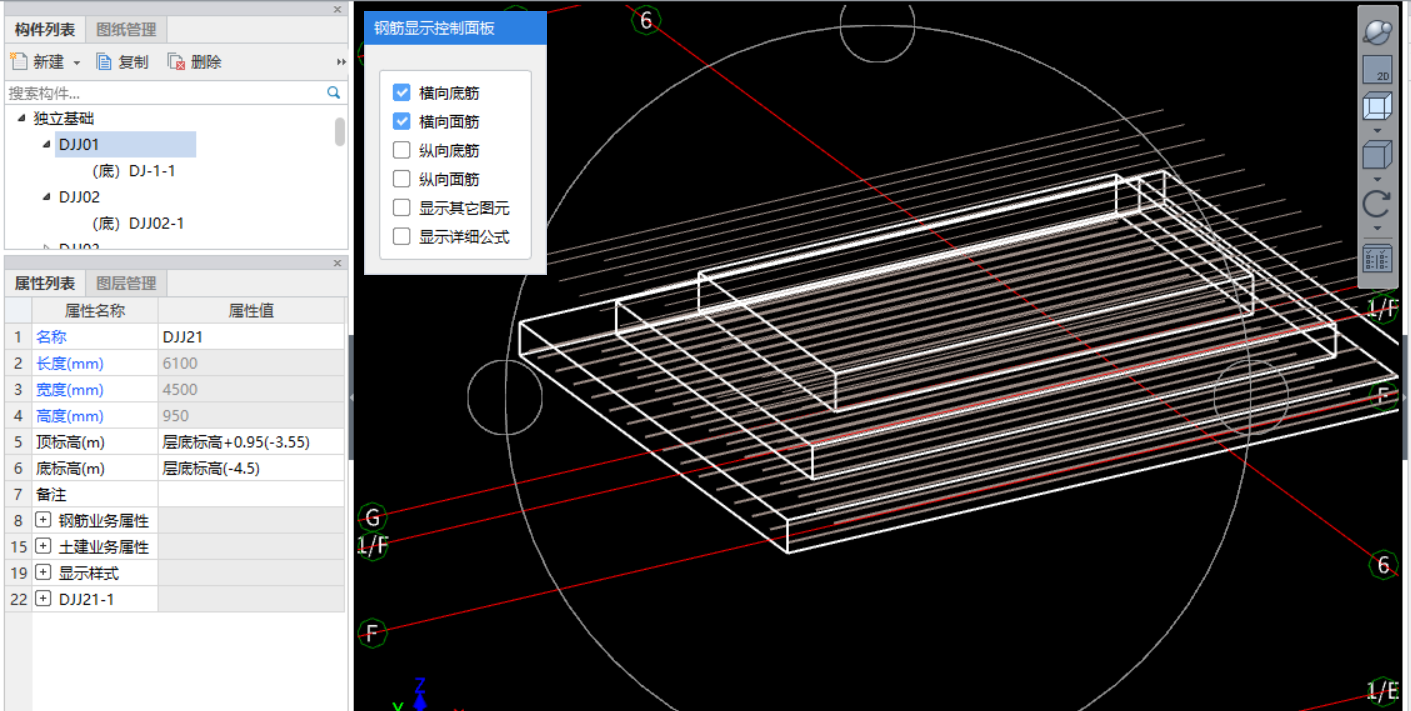Click 宽度 value 4500
This screenshot has width=1411, height=711.
click(251, 389)
